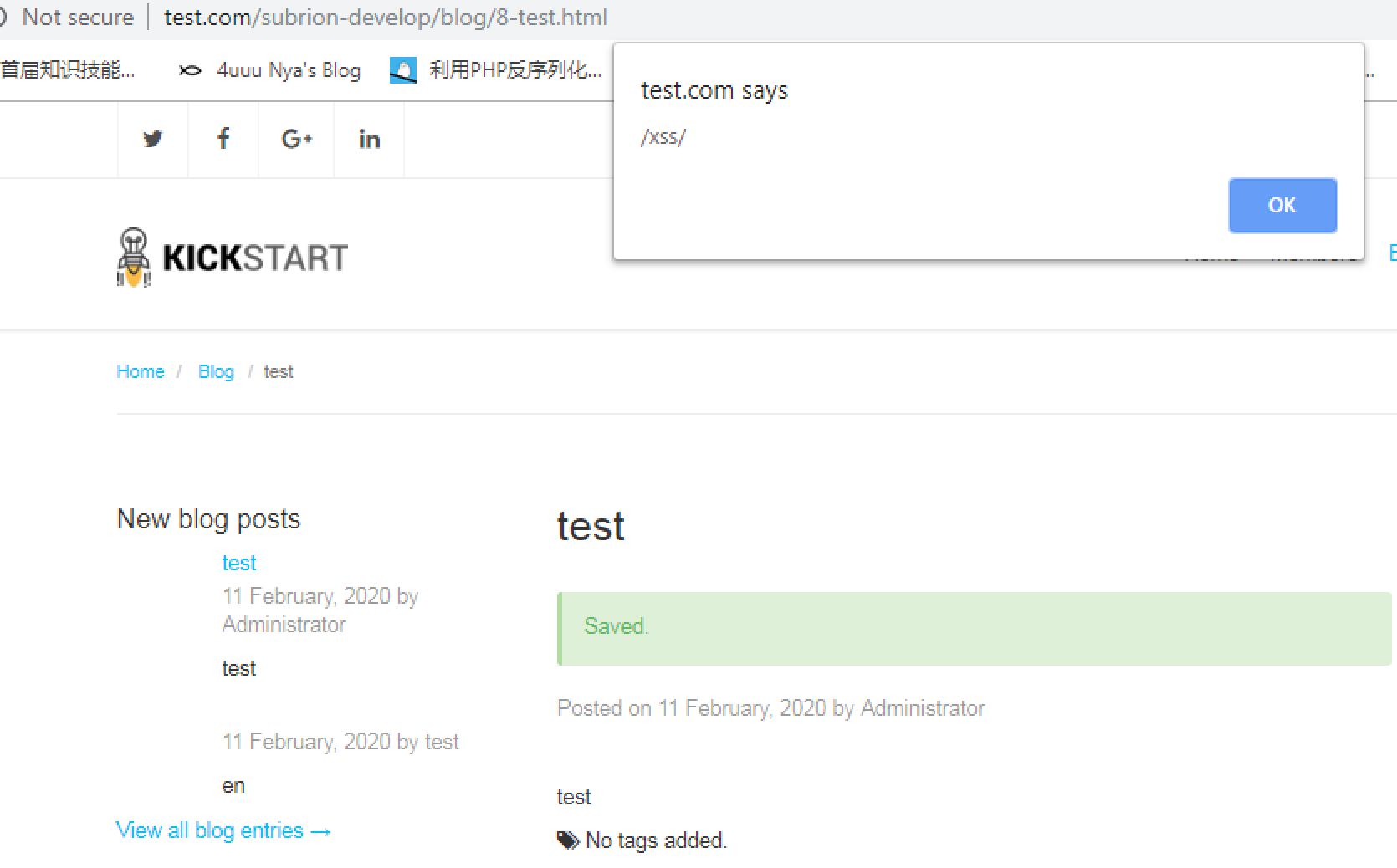Open the '4uuu Nya's Blog' bookmark
The height and width of the screenshot is (868, 1397).
point(288,70)
